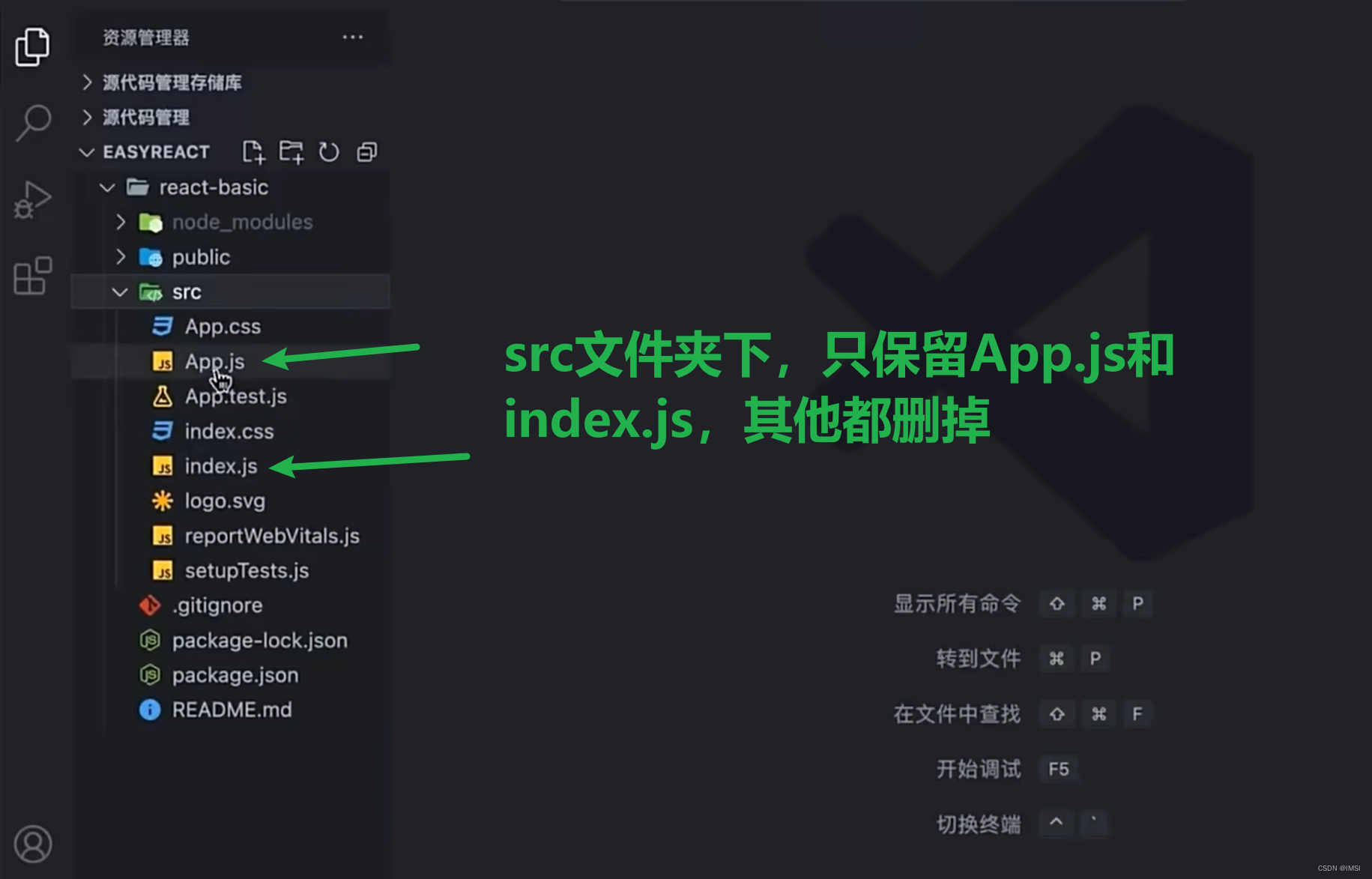Image resolution: width=1372 pixels, height=879 pixels.
Task: Click the JS icon beside index.js
Action: pyautogui.click(x=163, y=466)
